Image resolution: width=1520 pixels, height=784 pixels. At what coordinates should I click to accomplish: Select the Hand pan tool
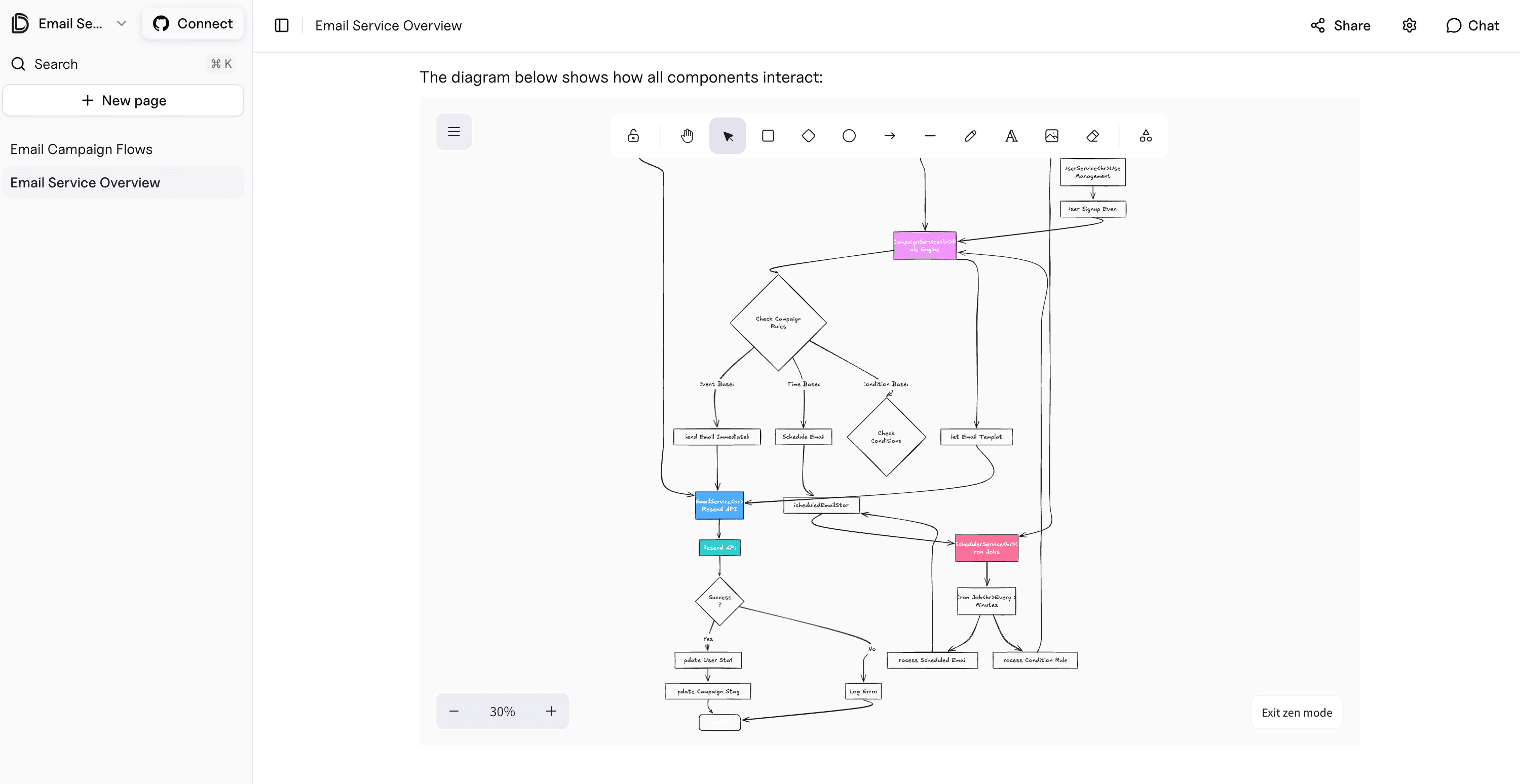click(686, 136)
